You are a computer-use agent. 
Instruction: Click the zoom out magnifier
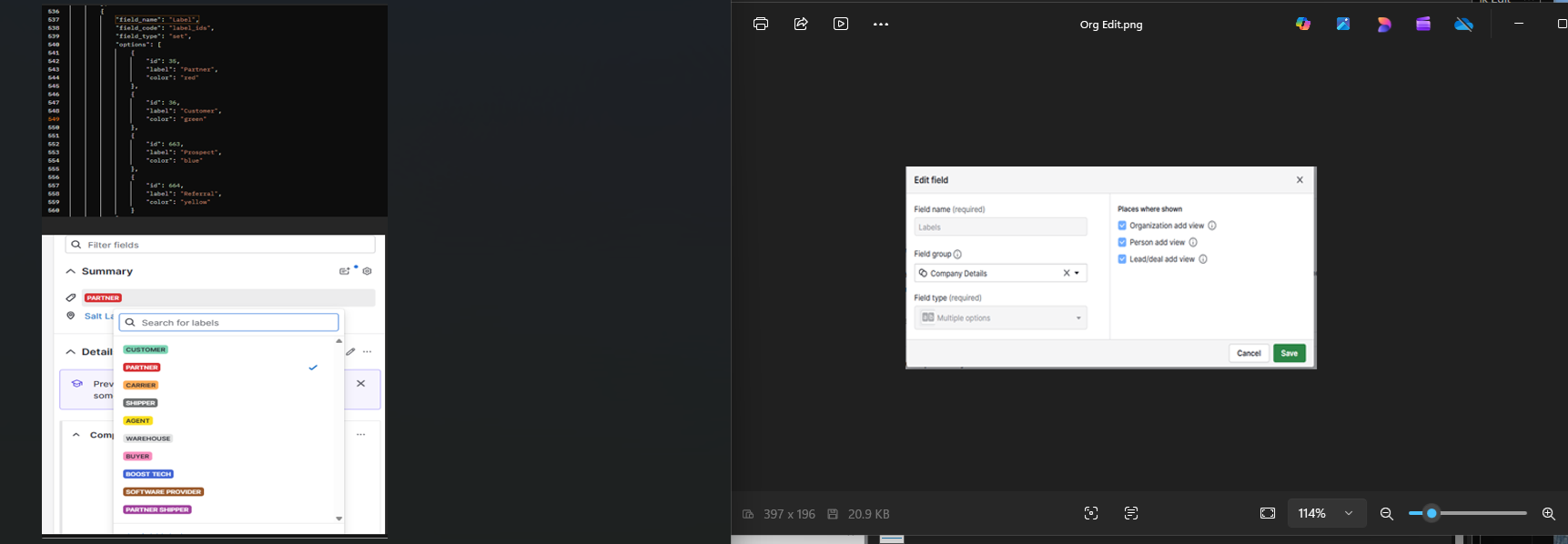click(1387, 514)
